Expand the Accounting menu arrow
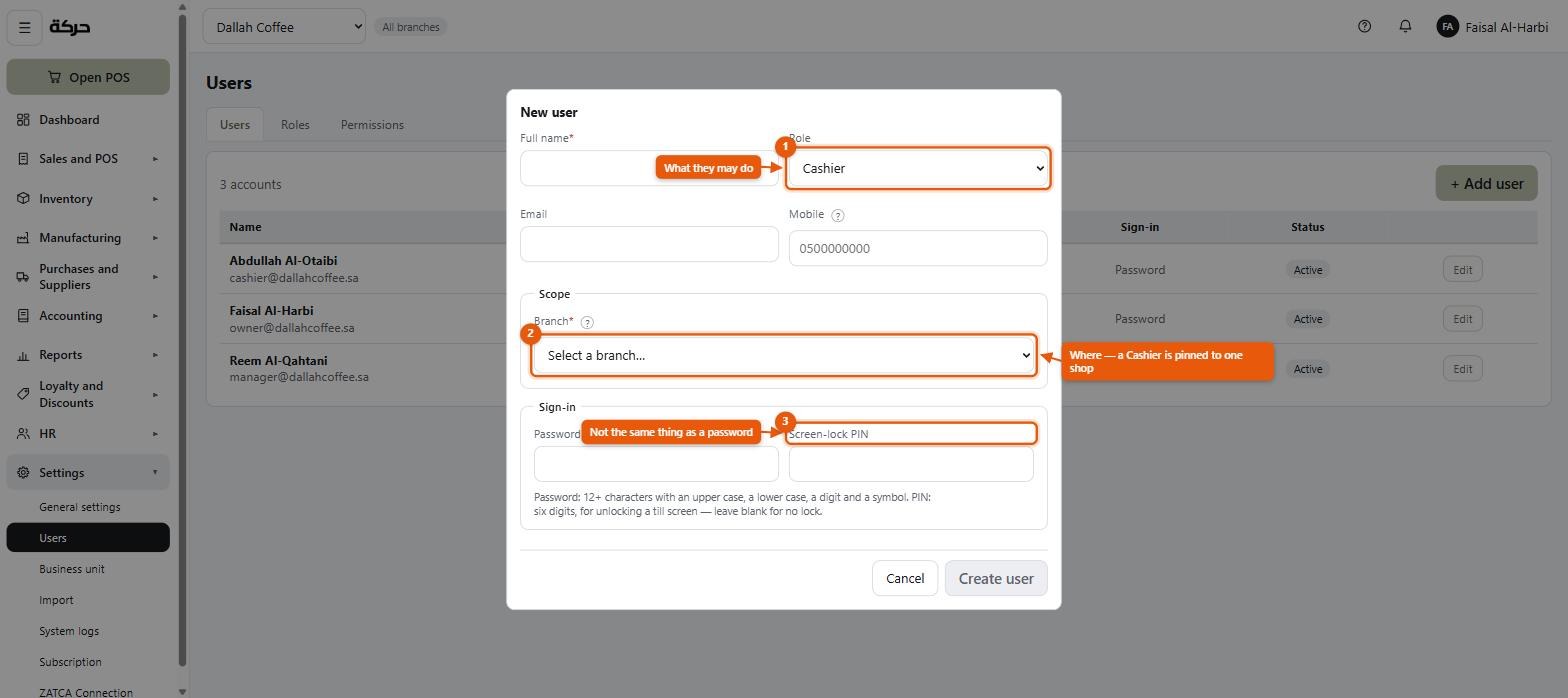Viewport: 1568px width, 698px height. pos(155,316)
